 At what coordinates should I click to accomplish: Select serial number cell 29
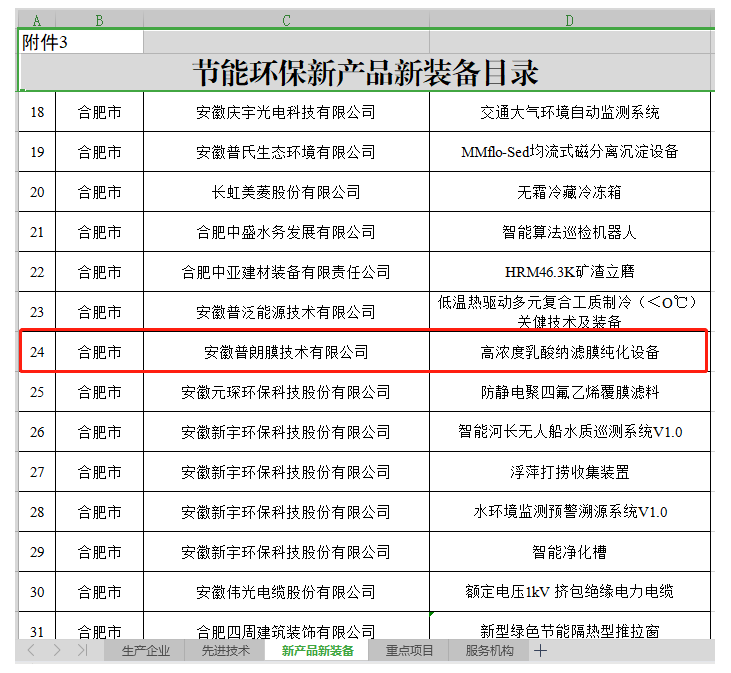click(37, 552)
